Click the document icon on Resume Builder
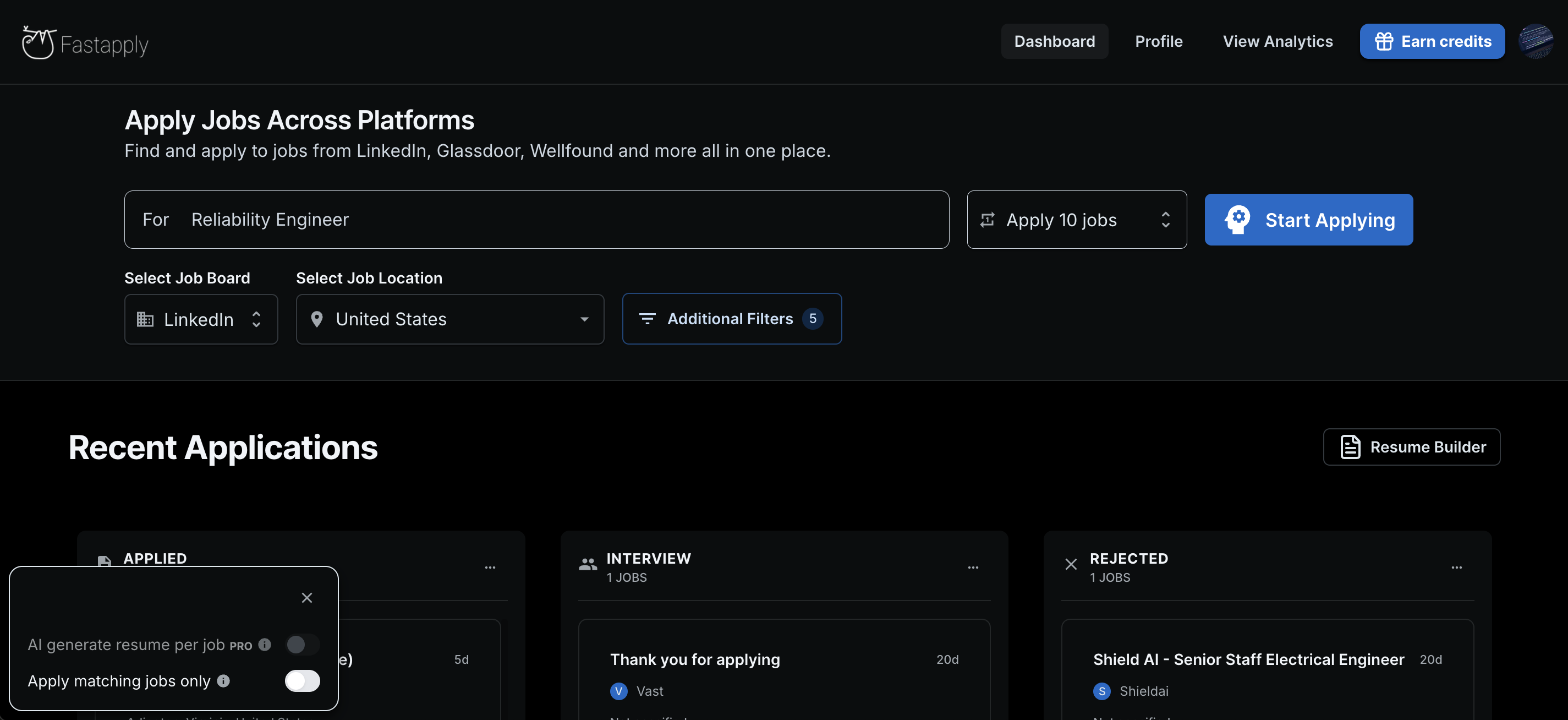Viewport: 1568px width, 720px height. [x=1350, y=447]
